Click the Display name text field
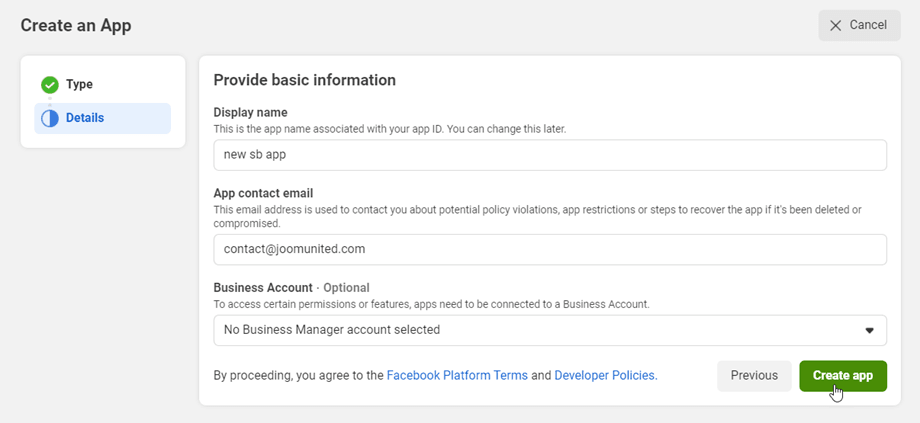 (x=550, y=155)
